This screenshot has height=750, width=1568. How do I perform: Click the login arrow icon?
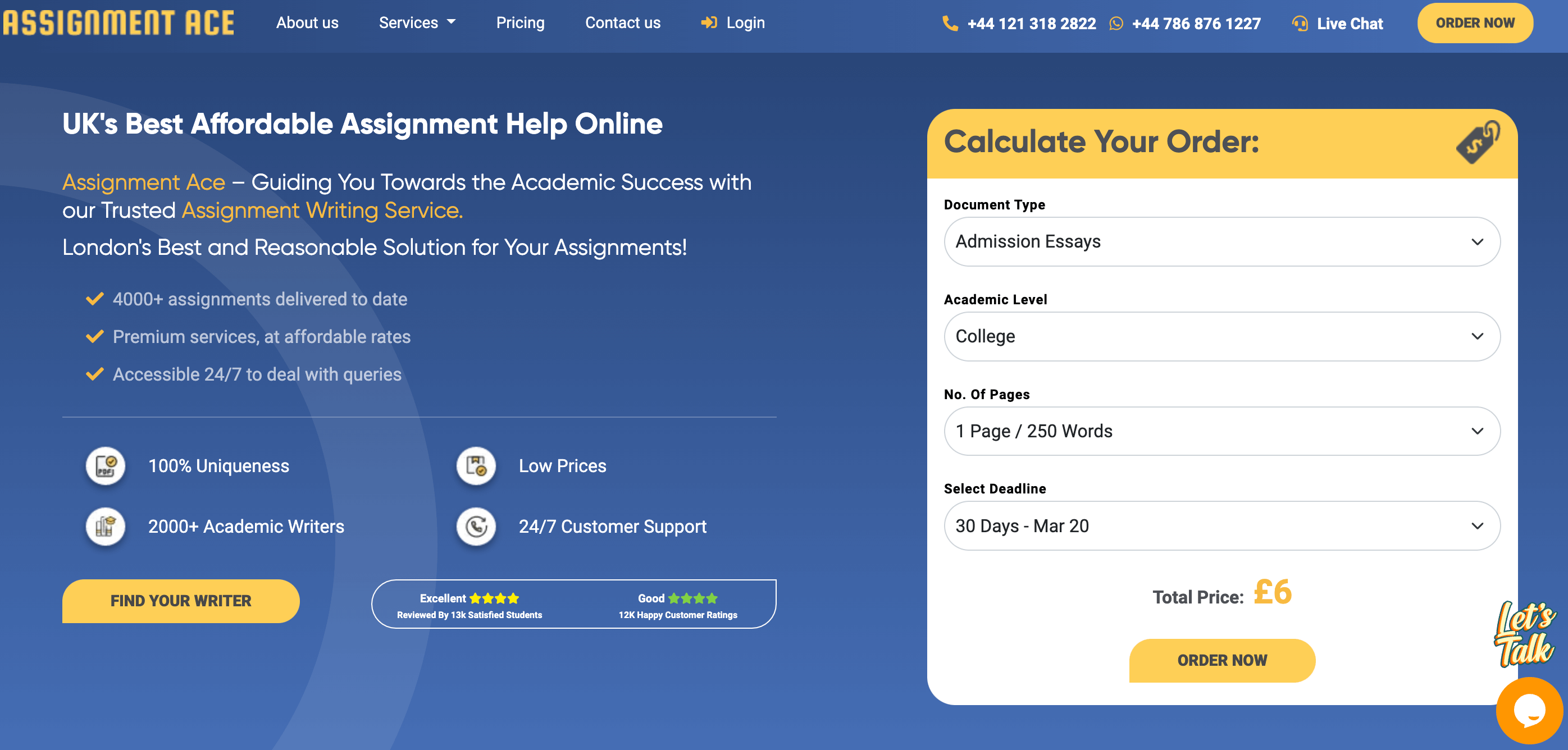709,22
